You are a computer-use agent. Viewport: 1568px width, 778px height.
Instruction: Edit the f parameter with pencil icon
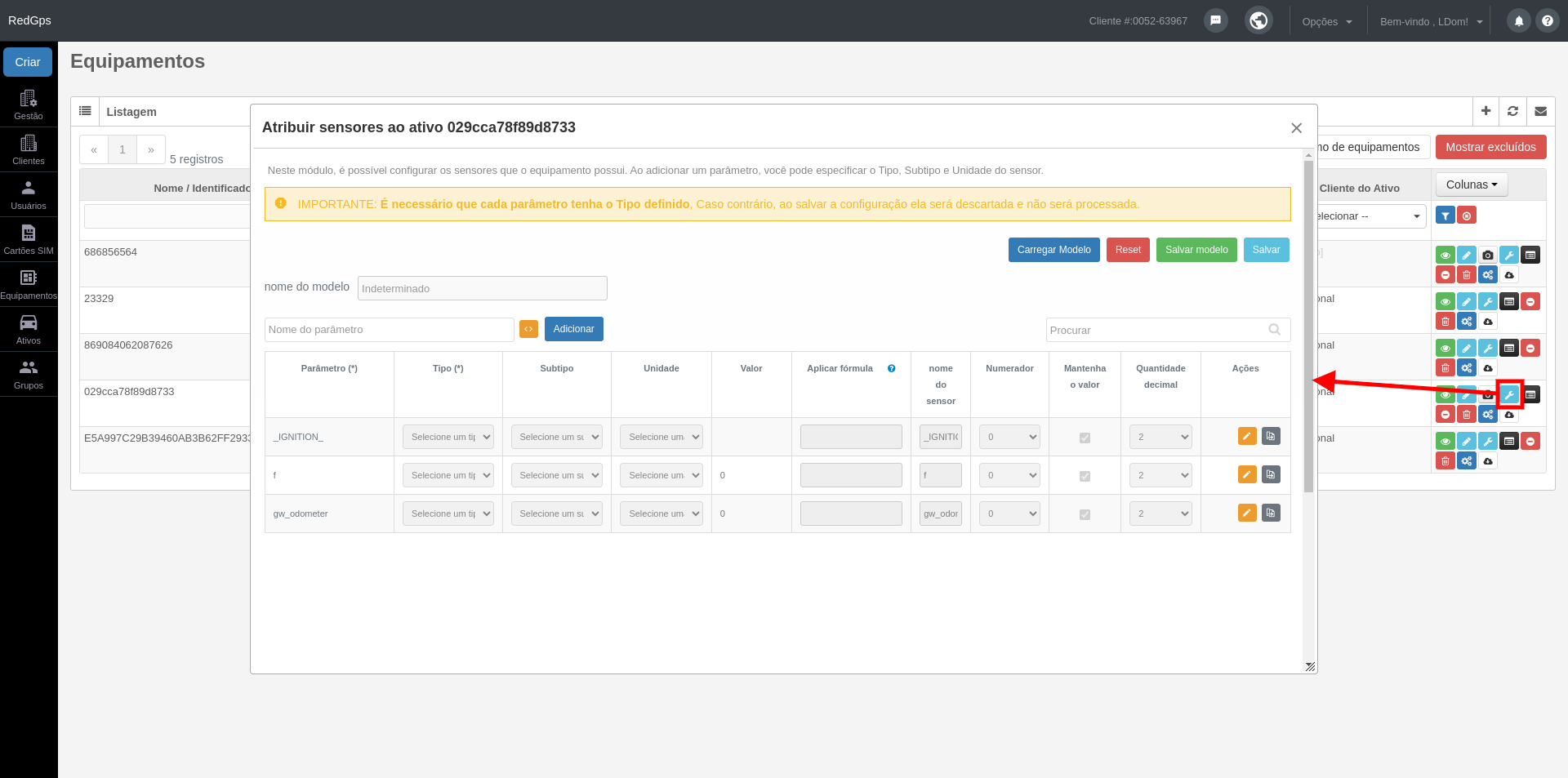click(x=1247, y=474)
